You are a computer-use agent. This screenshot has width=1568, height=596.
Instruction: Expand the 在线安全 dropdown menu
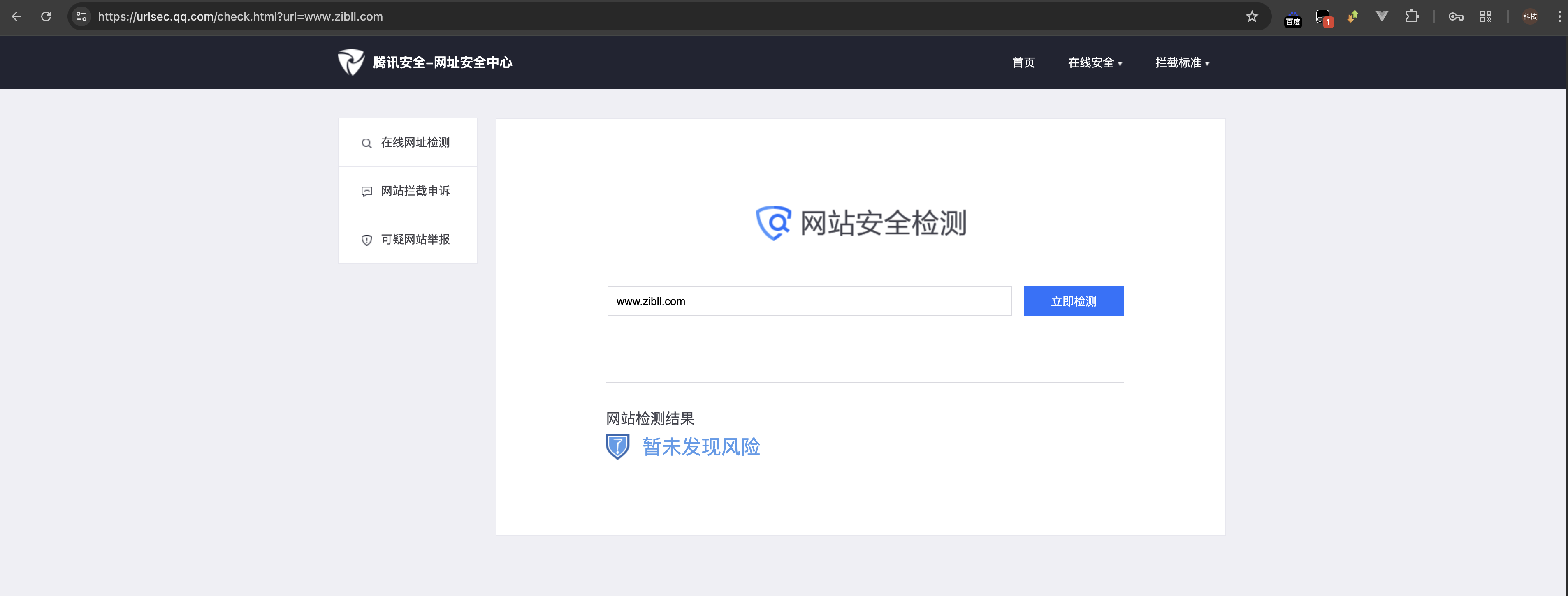(1095, 62)
